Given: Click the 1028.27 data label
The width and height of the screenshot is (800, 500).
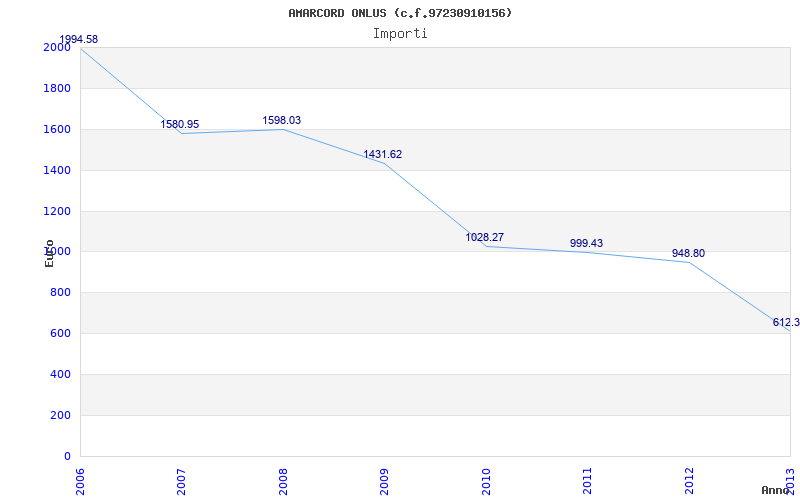Looking at the screenshot, I should click(485, 237).
